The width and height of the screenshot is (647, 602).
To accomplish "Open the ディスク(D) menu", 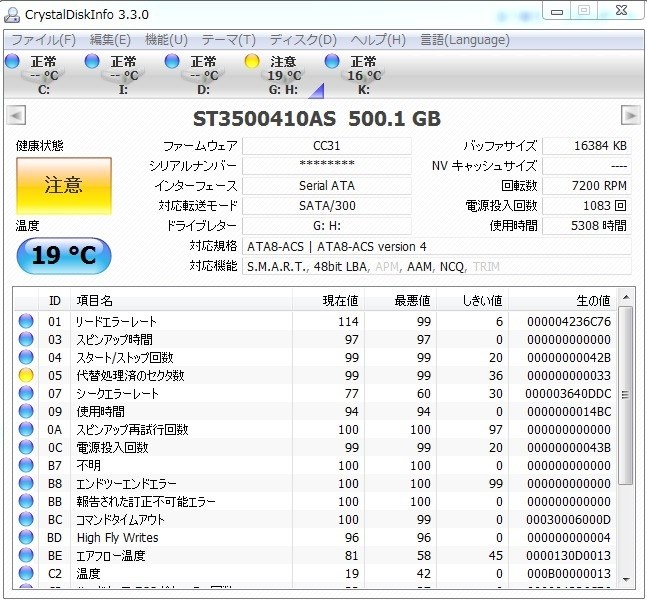I will tap(303, 40).
